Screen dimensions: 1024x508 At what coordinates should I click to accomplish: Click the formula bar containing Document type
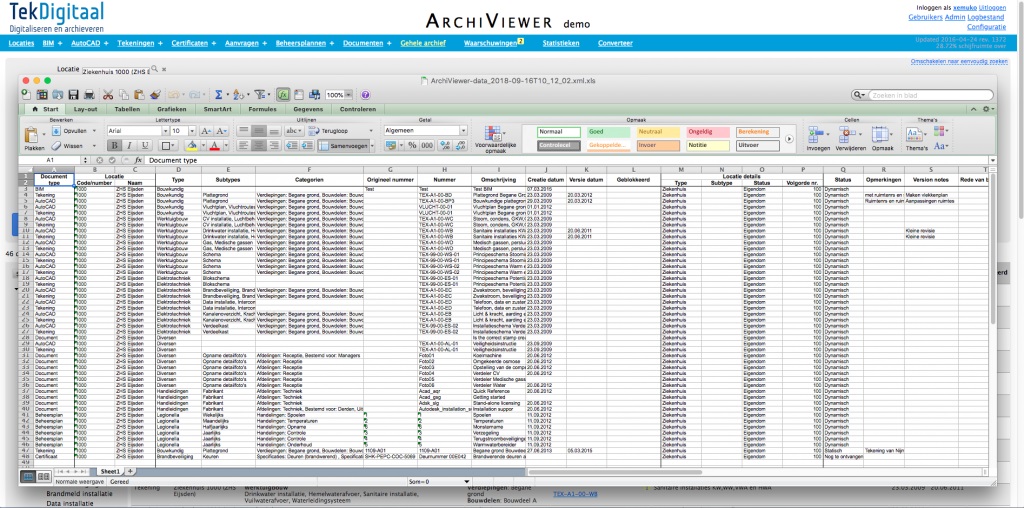click(x=566, y=160)
